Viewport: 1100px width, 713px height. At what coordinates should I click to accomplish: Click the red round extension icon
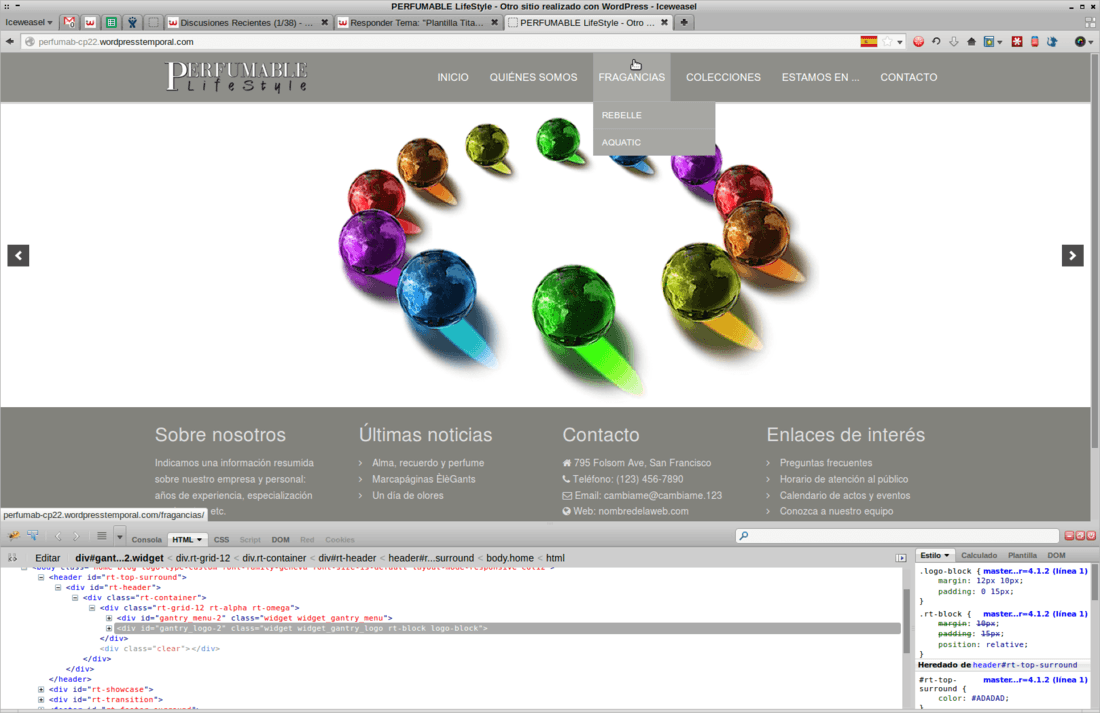point(918,41)
